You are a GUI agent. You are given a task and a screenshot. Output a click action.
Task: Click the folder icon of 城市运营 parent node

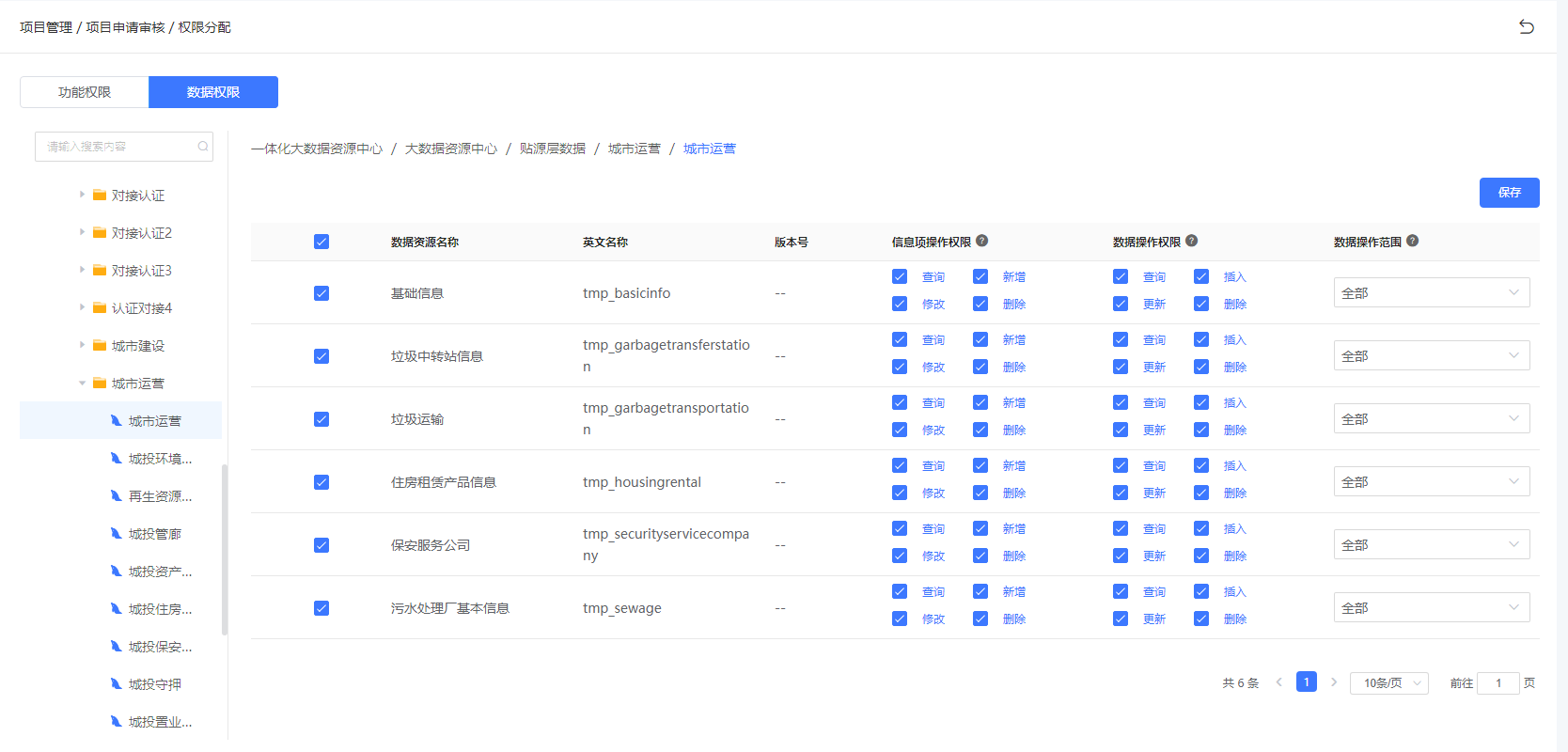[100, 383]
